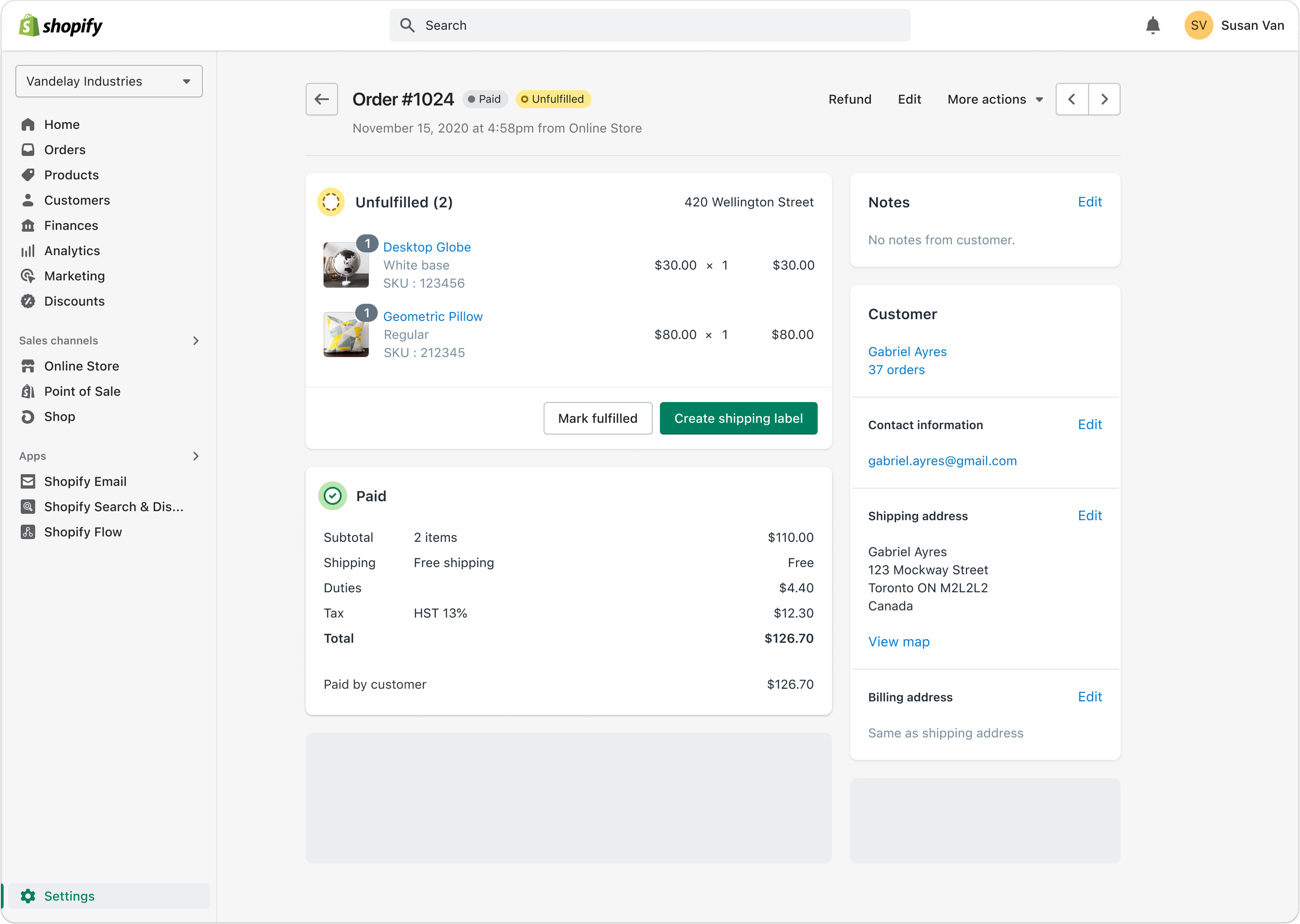The height and width of the screenshot is (924, 1300).
Task: Go back using the left arrow button
Action: (321, 99)
